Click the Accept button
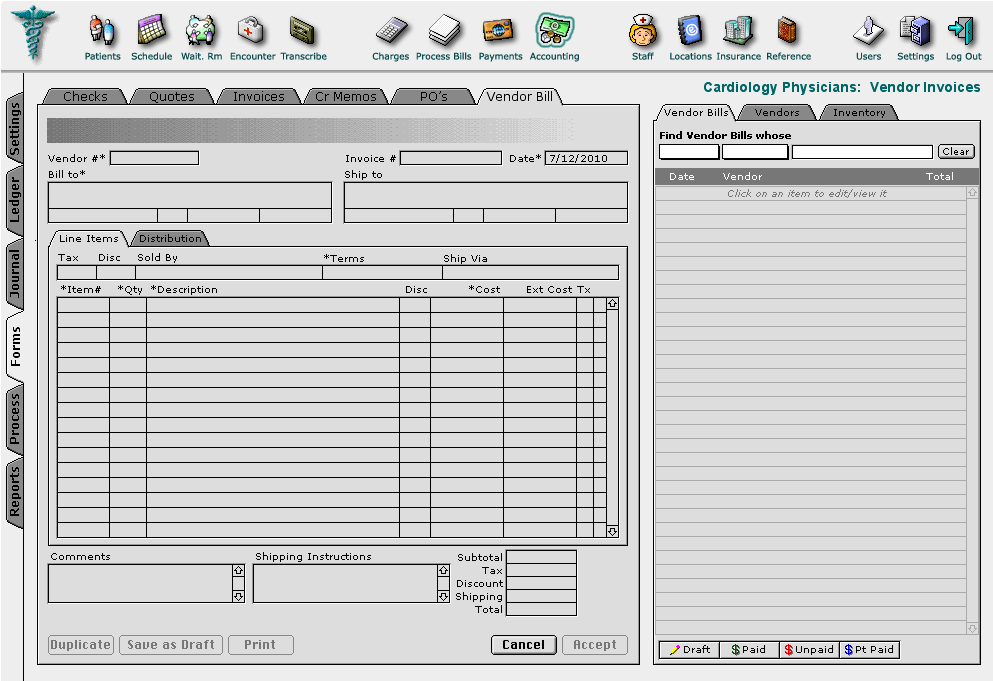 click(595, 645)
